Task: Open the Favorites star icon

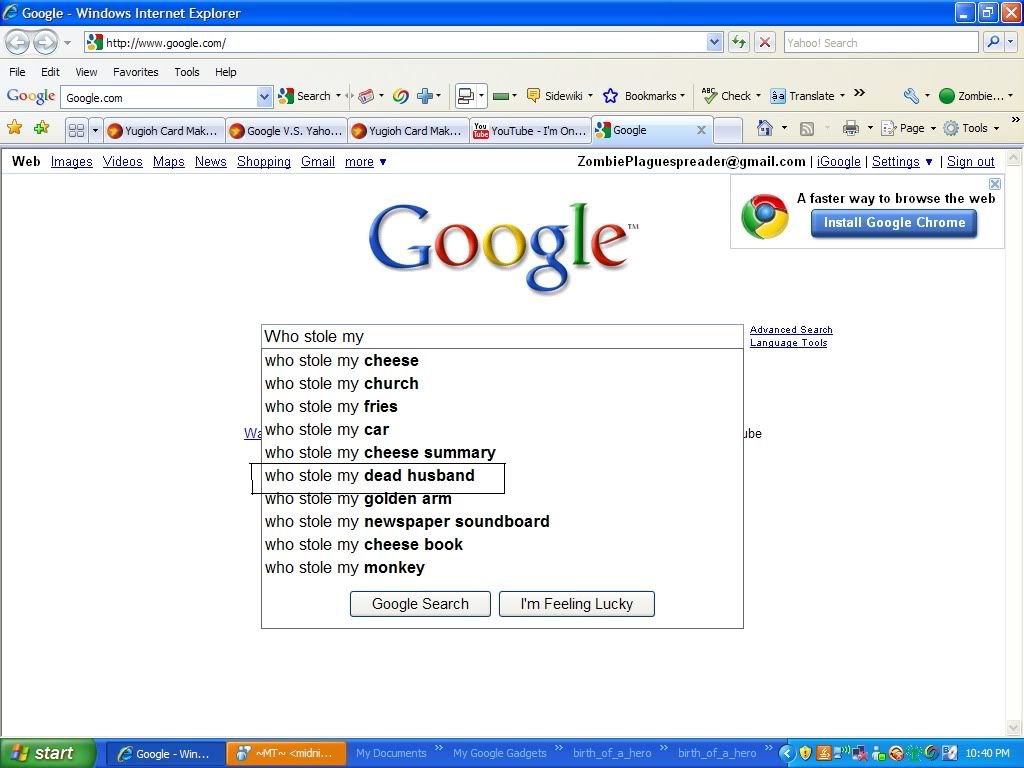Action: click(x=14, y=128)
